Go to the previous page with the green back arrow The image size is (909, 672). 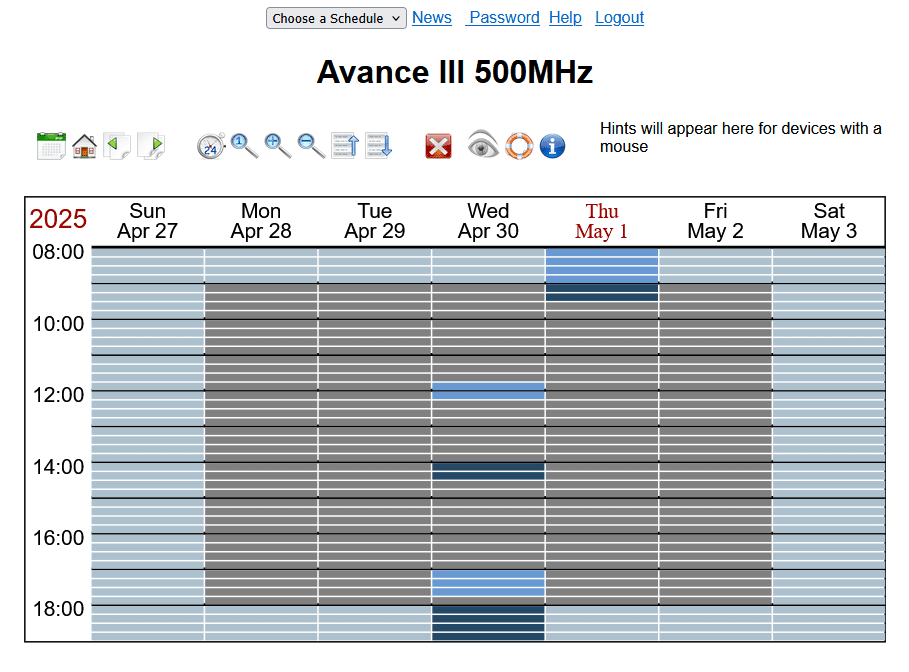117,145
